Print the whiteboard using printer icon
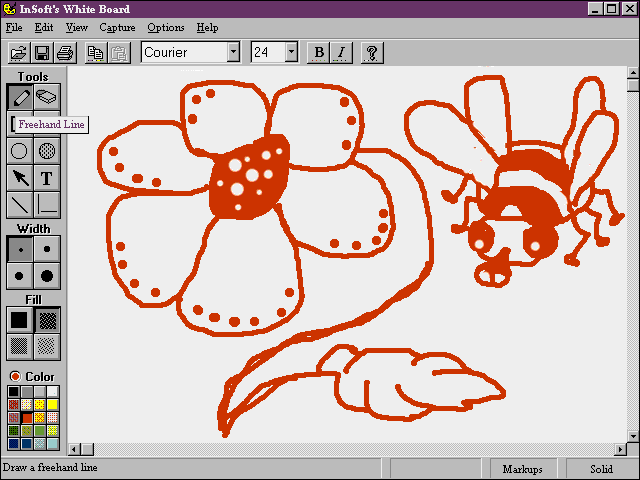This screenshot has width=640, height=480. [65, 53]
